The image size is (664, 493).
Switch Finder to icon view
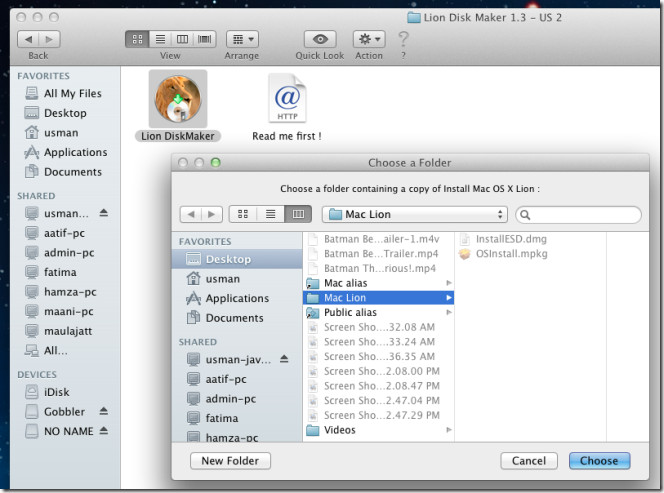138,39
